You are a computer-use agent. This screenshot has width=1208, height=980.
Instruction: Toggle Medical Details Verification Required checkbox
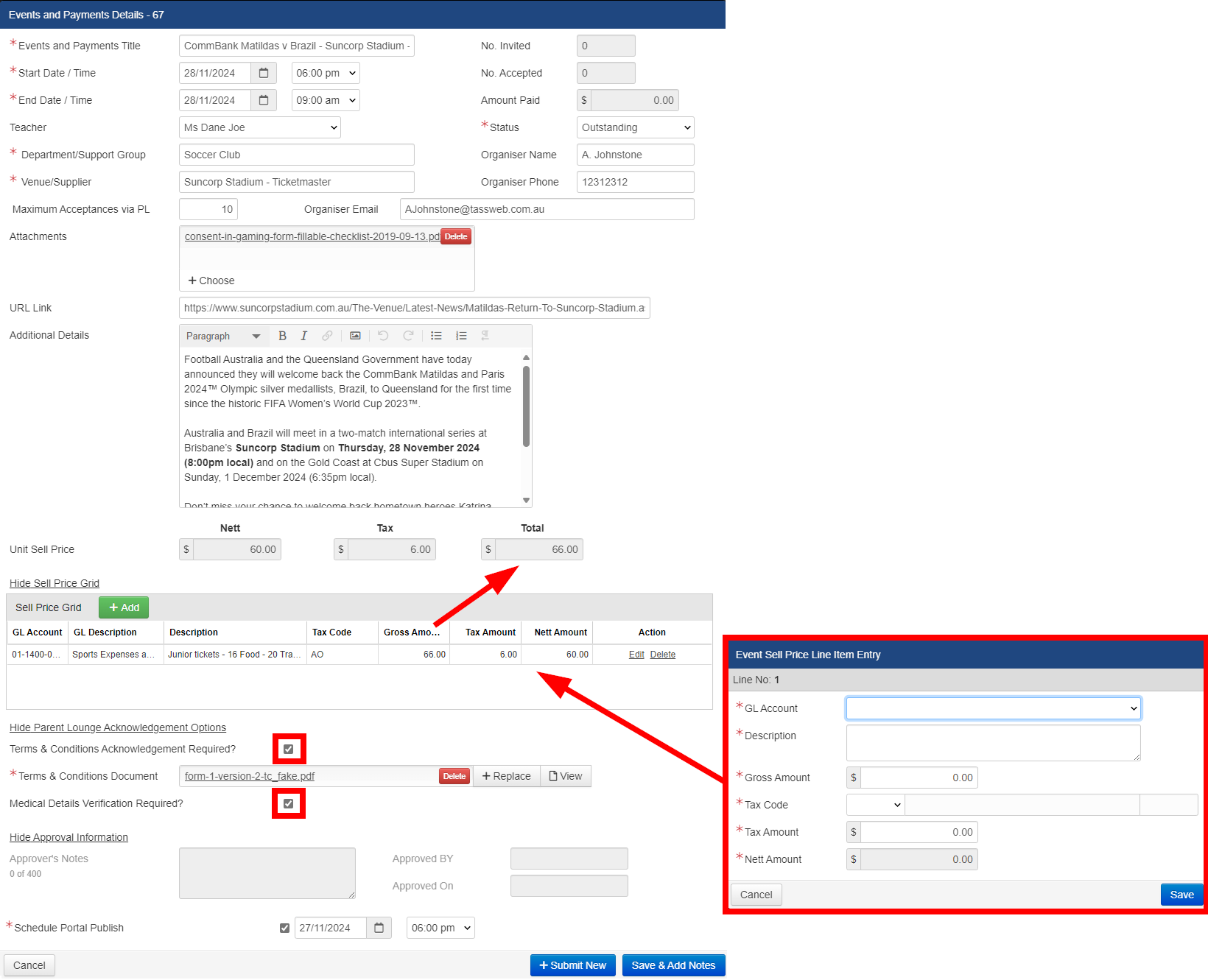tap(289, 803)
